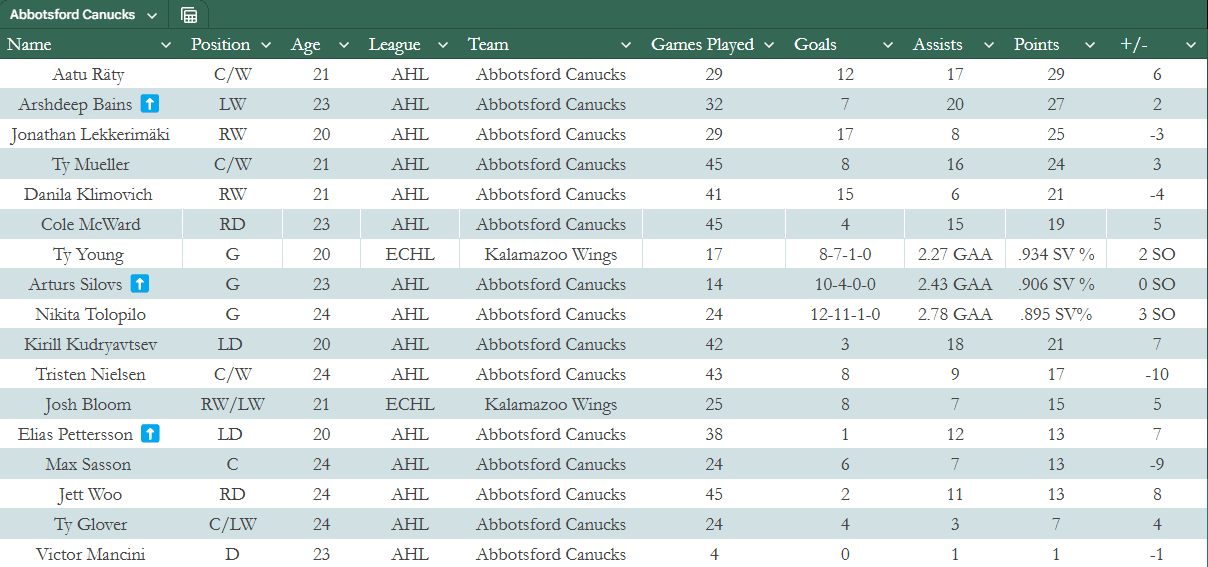The width and height of the screenshot is (1208, 567).
Task: Expand the Goals column filter arrow
Action: click(x=887, y=45)
